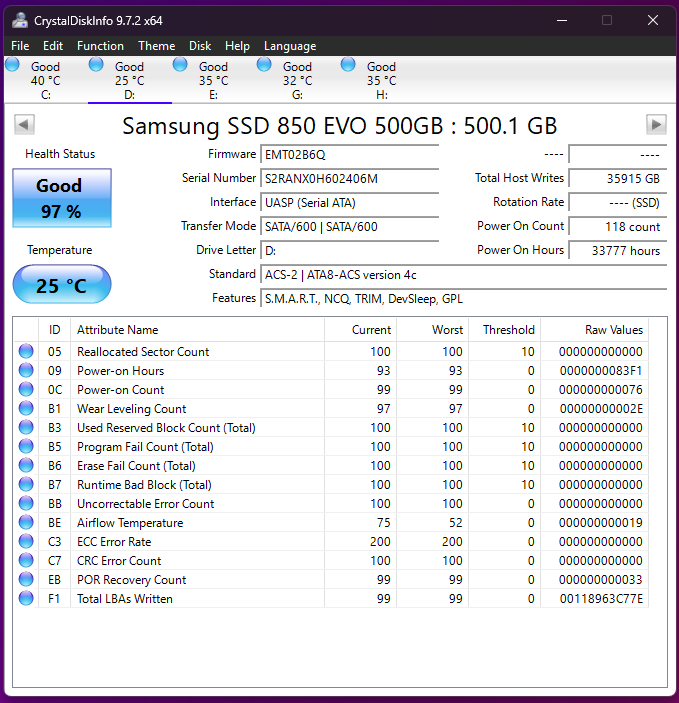Click the Transfer Mode field SATA/600
Image resolution: width=679 pixels, height=703 pixels.
[x=350, y=227]
